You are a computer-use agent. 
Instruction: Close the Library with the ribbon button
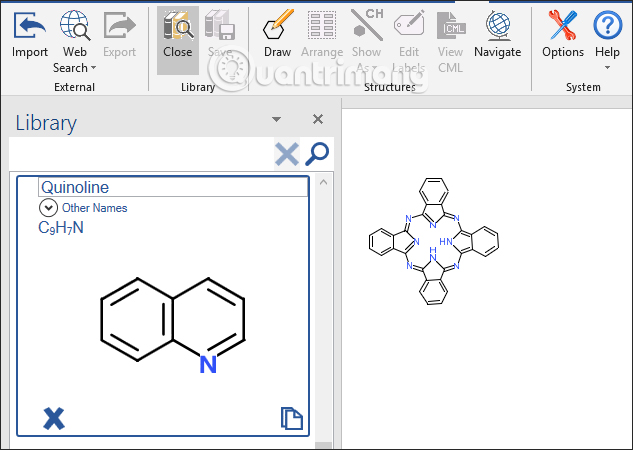tap(178, 40)
